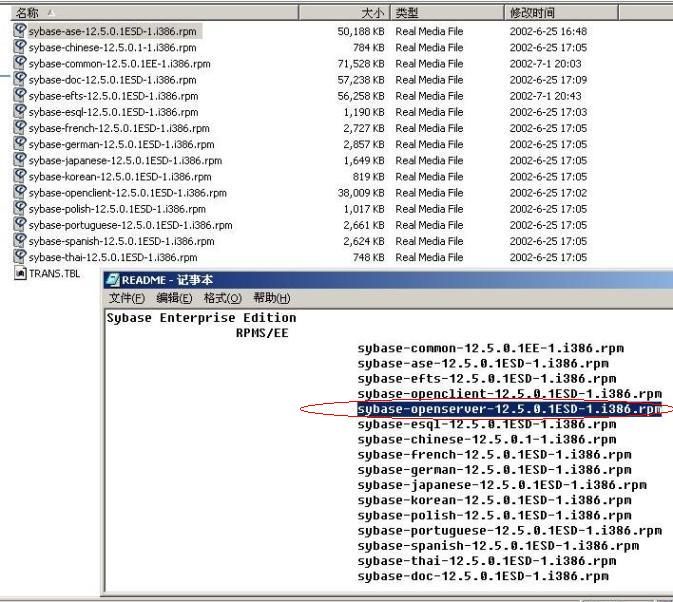The image size is (673, 602).
Task: Click the sybase-common line in README text
Action: pos(491,348)
